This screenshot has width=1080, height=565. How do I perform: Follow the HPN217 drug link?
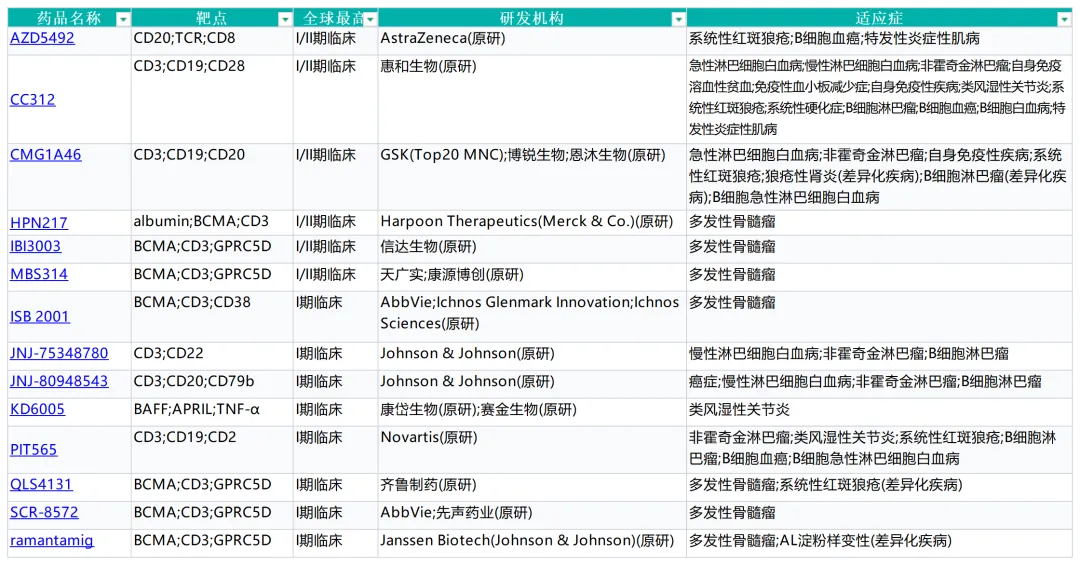click(x=39, y=223)
